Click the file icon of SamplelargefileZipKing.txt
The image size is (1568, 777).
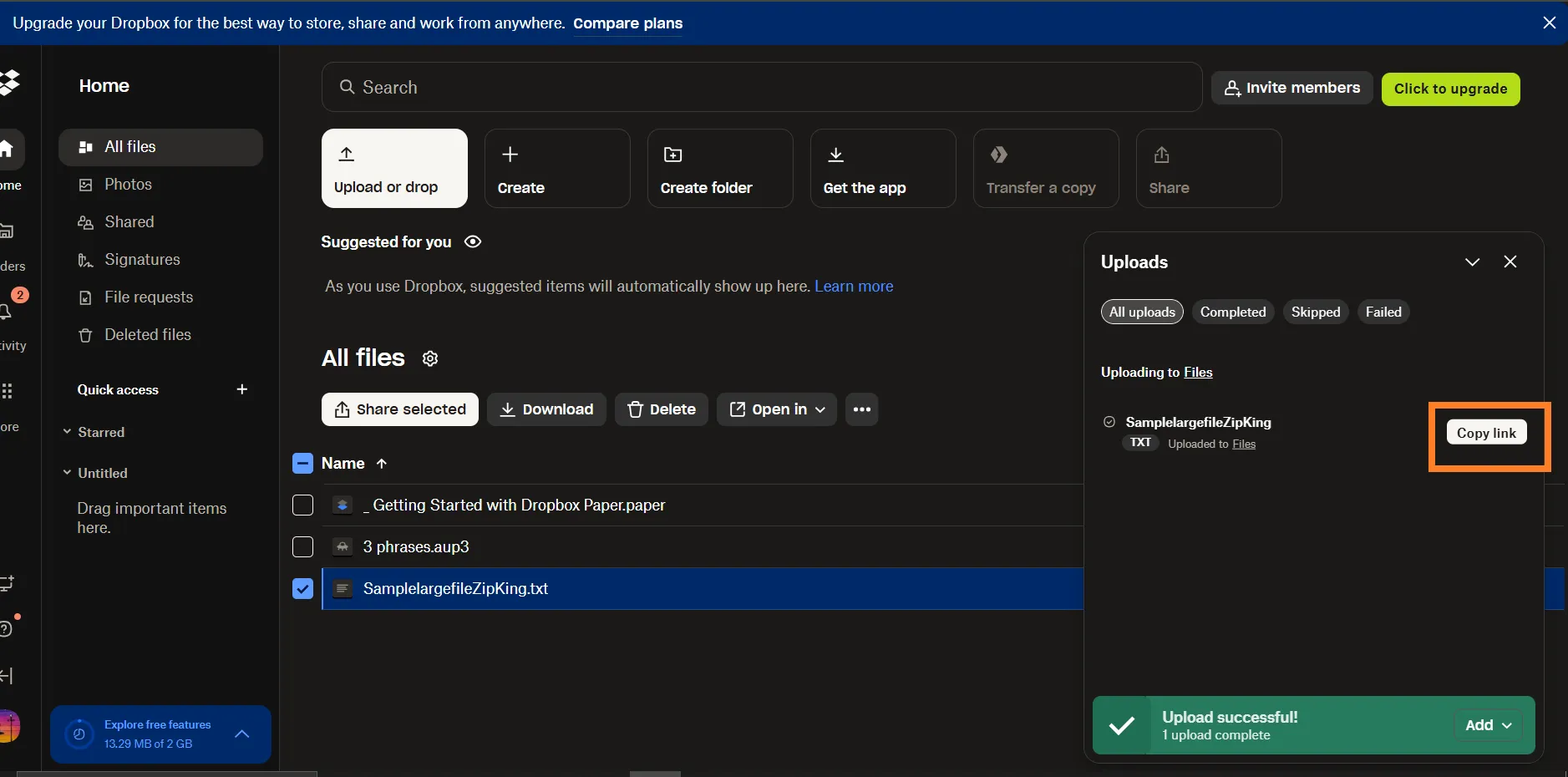pyautogui.click(x=342, y=589)
